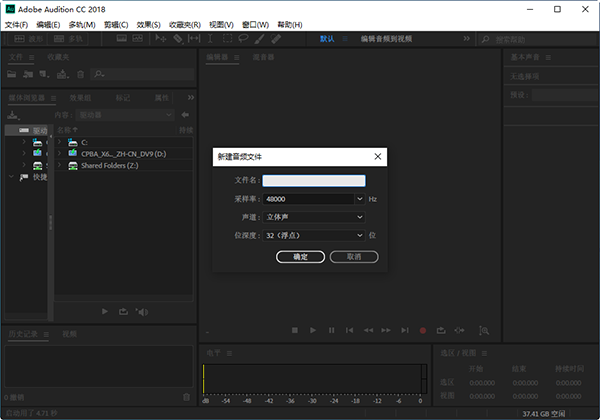The height and width of the screenshot is (420, 600).
Task: Click the 确定 button
Action: (x=300, y=257)
